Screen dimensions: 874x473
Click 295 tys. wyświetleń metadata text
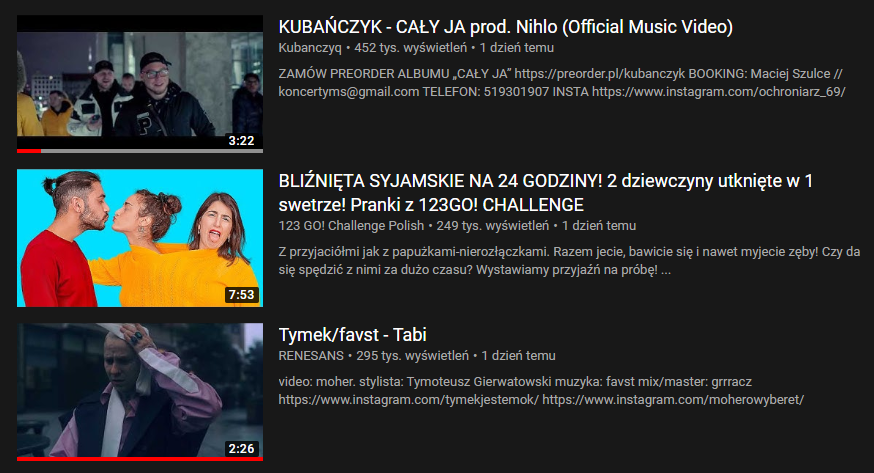point(412,355)
